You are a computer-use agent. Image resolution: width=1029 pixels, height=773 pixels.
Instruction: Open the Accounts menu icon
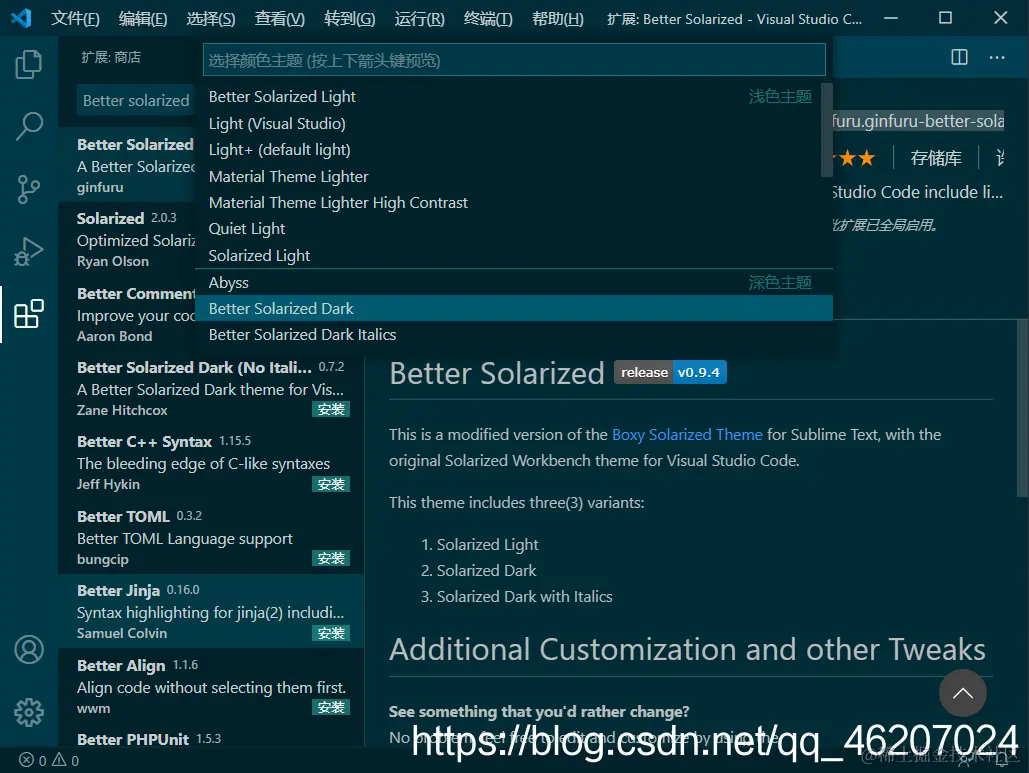click(29, 650)
